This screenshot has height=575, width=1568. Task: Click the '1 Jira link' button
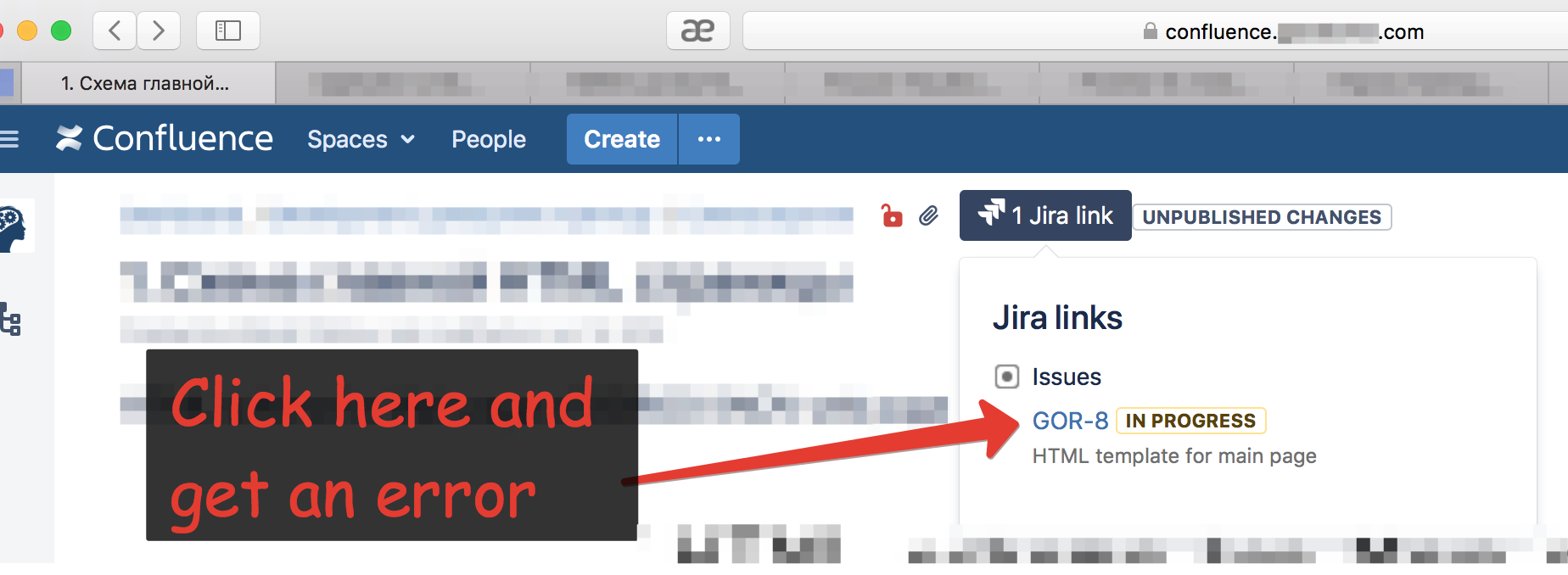[1045, 215]
